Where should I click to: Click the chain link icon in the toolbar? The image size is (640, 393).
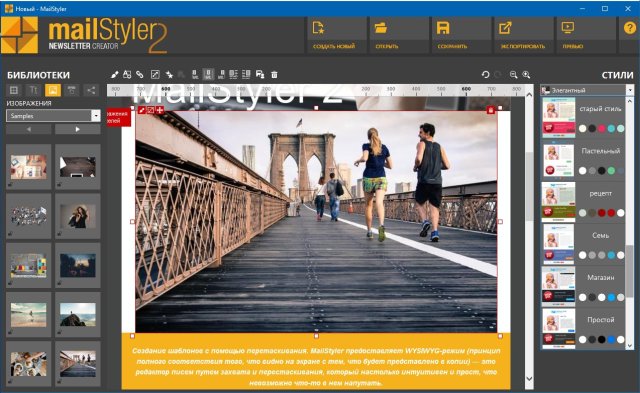coord(140,74)
